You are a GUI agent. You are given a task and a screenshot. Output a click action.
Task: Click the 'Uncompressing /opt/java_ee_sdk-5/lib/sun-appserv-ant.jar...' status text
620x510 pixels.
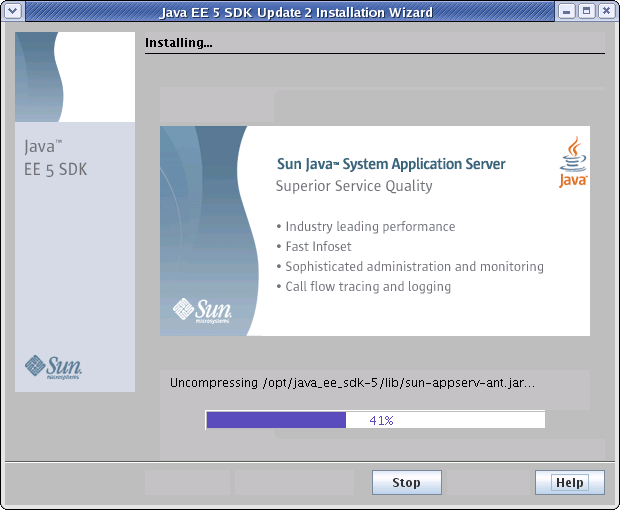pos(352,383)
